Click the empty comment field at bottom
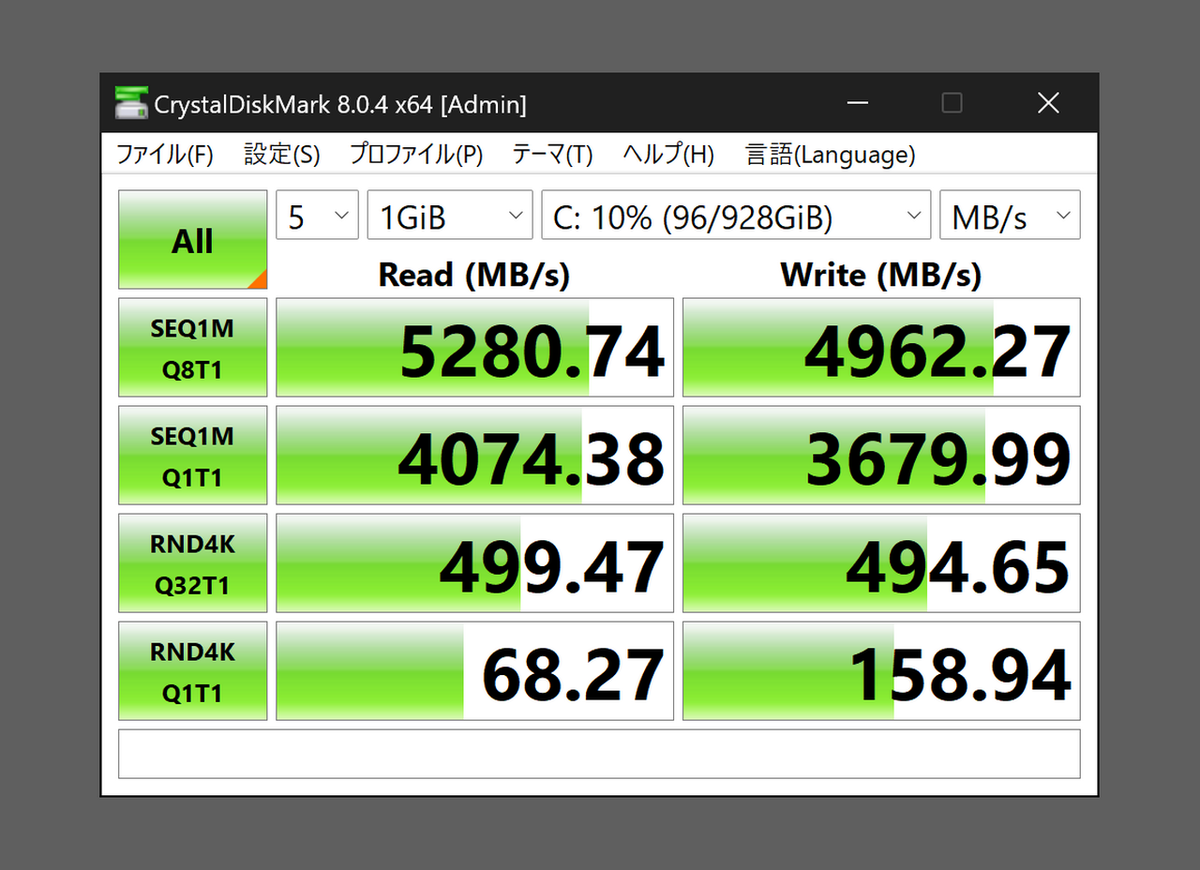This screenshot has width=1200, height=870. [599, 754]
